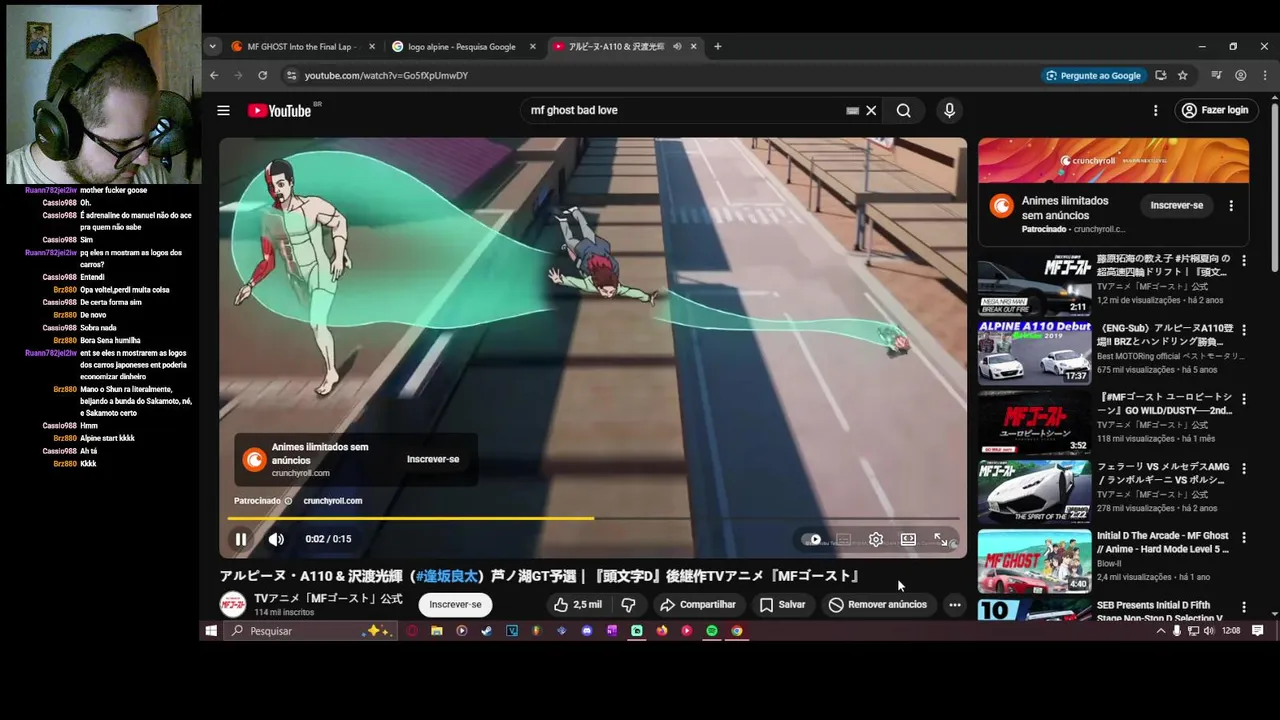Open Spotify from the taskbar
This screenshot has width=1280, height=720.
(712, 631)
